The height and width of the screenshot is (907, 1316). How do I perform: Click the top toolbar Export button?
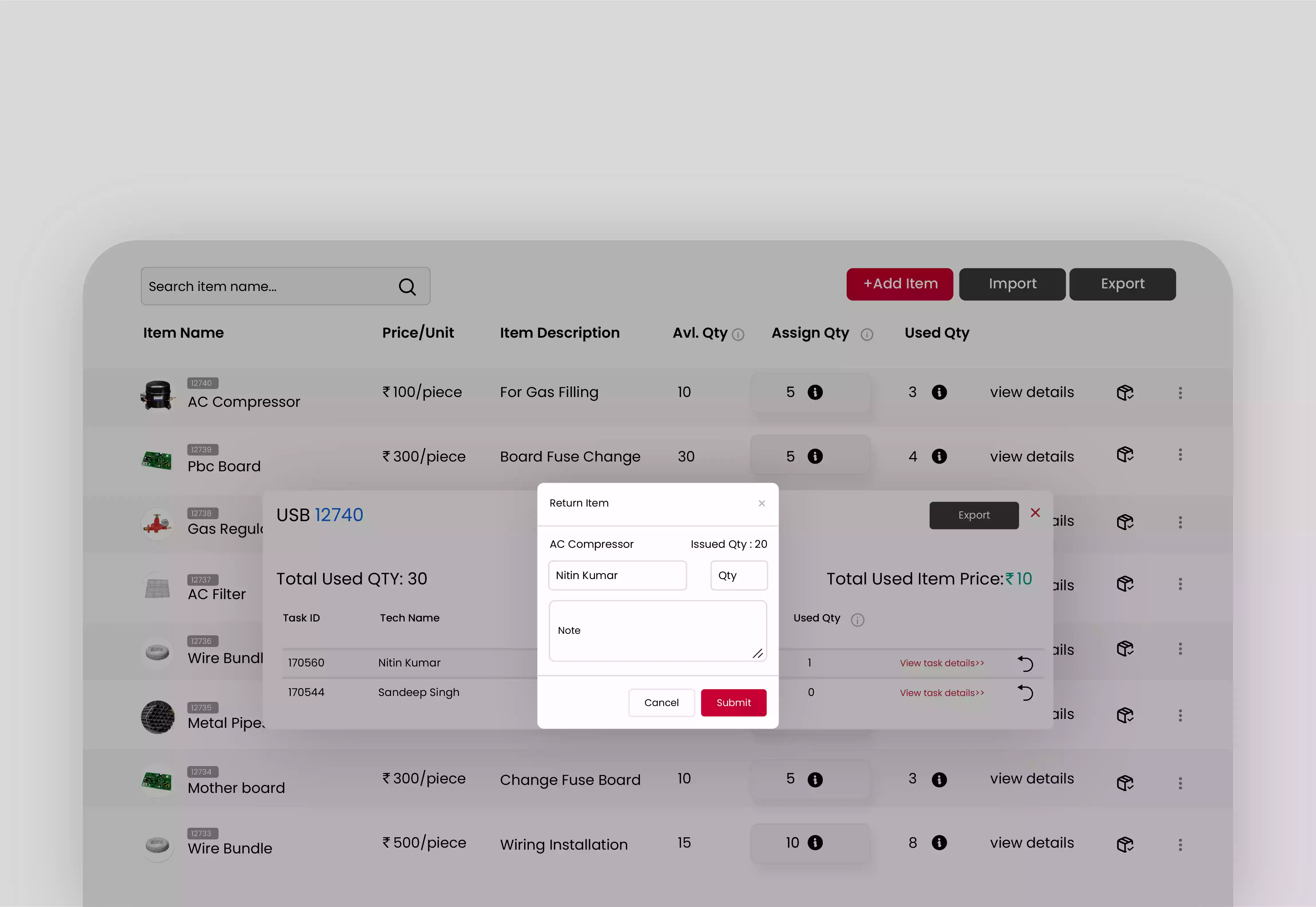point(1122,284)
